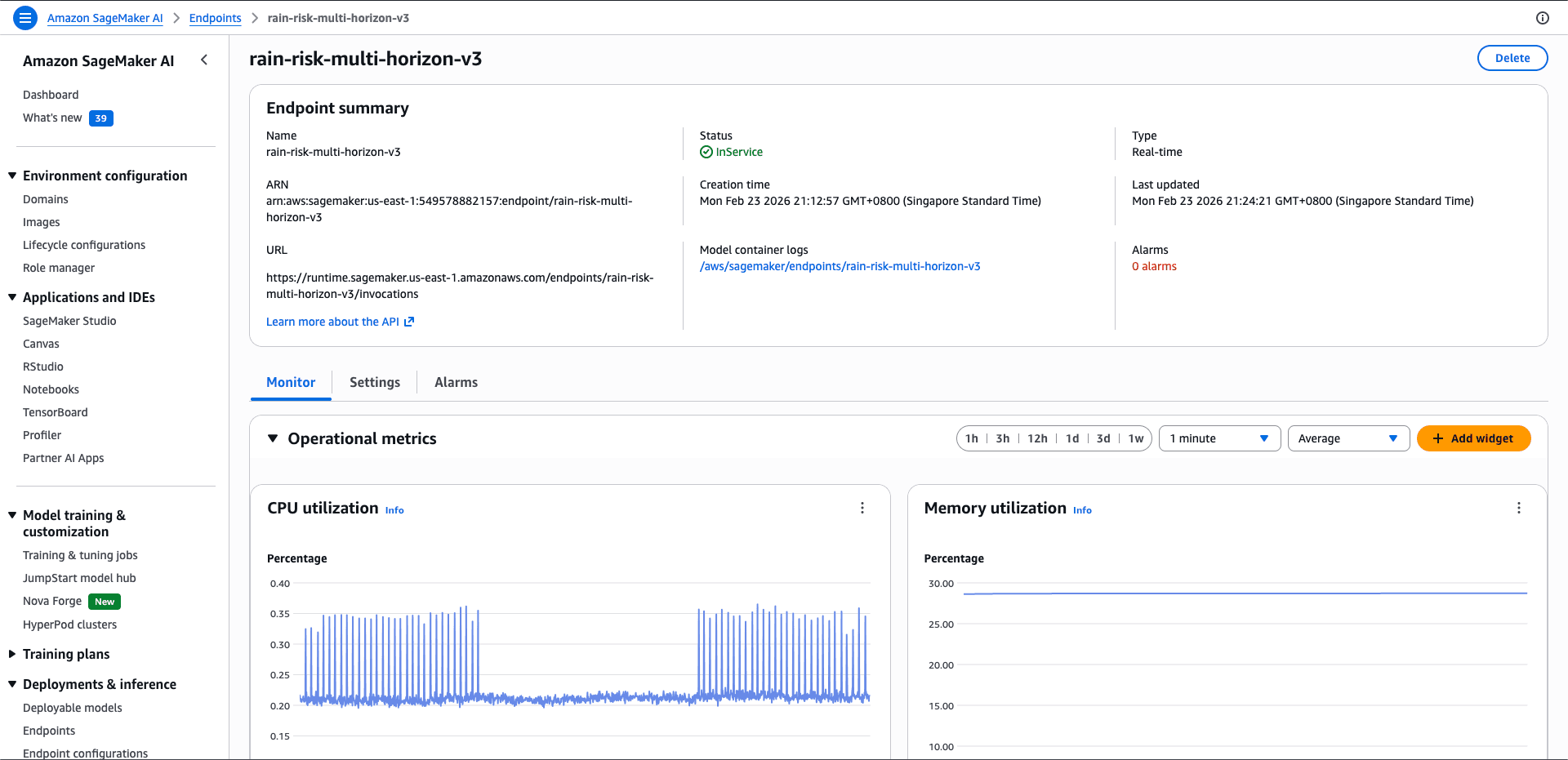Image resolution: width=1568 pixels, height=760 pixels.
Task: Select the 1d time range
Action: tap(1072, 438)
